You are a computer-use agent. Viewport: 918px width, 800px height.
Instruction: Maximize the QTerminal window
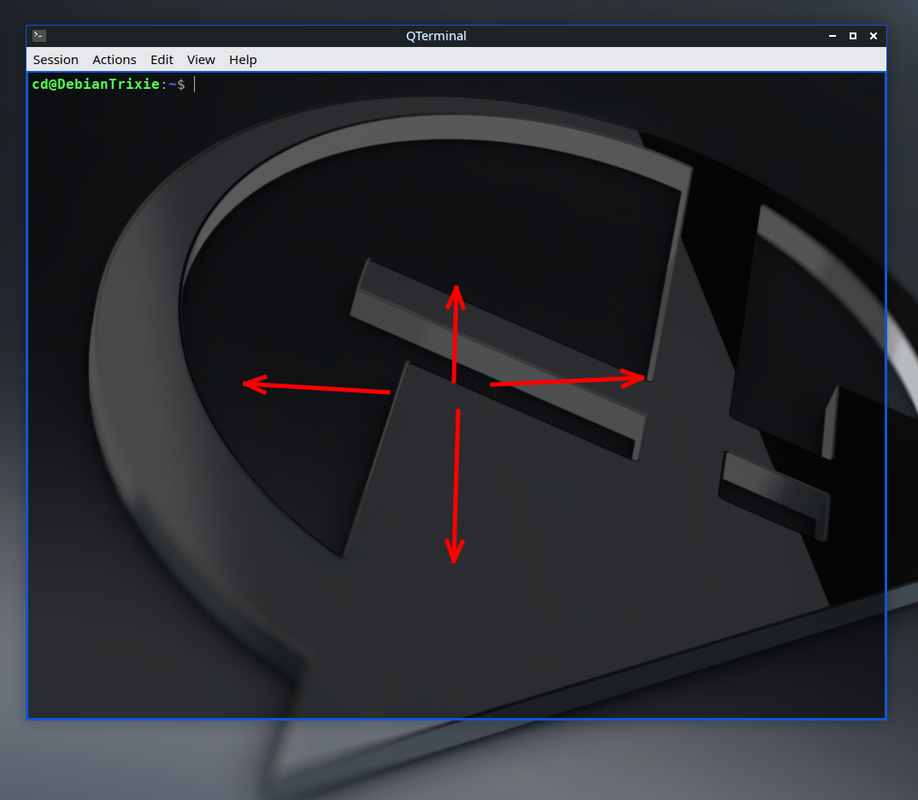click(853, 36)
